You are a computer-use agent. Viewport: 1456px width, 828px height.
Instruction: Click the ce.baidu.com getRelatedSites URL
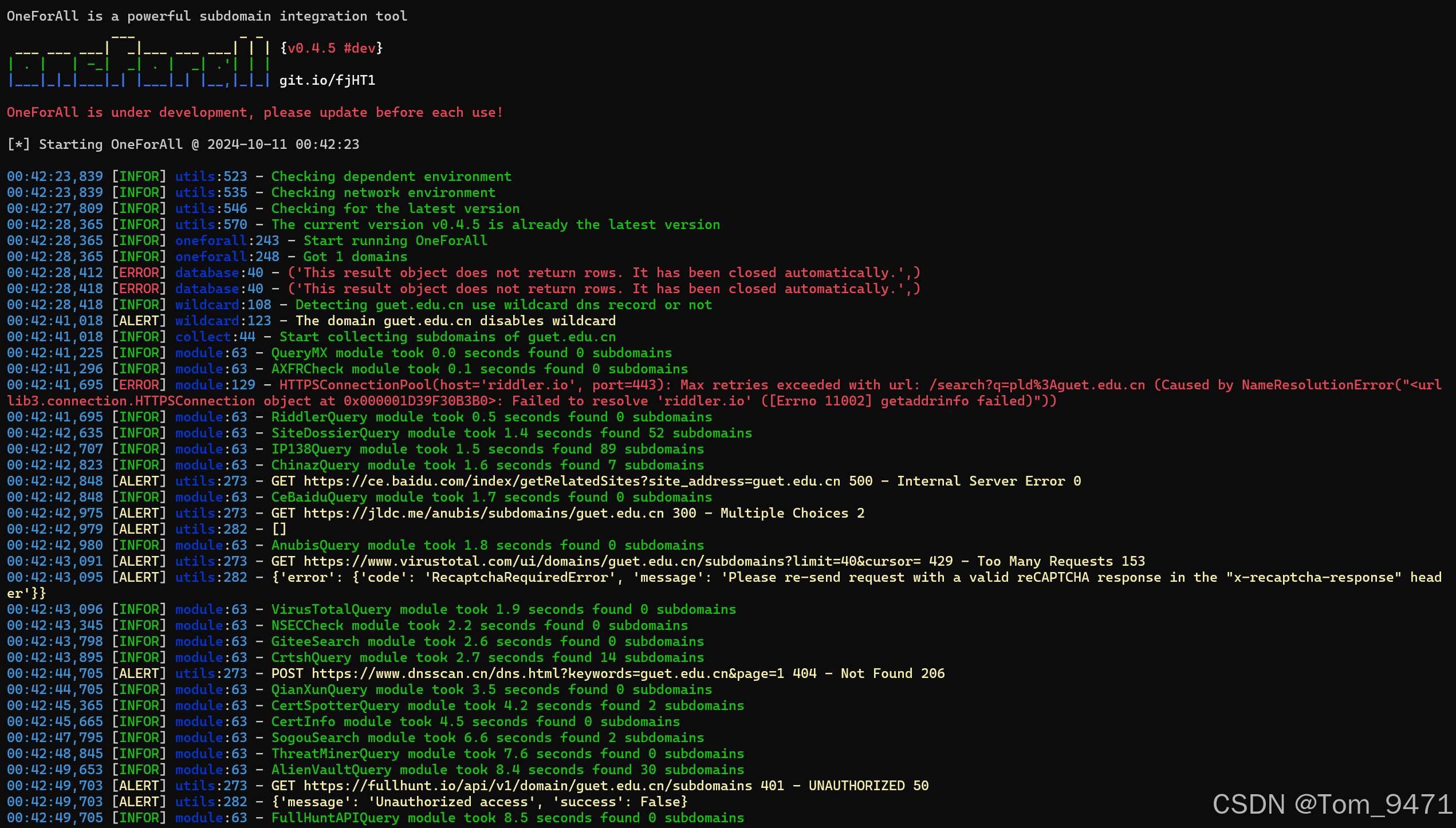(x=572, y=481)
